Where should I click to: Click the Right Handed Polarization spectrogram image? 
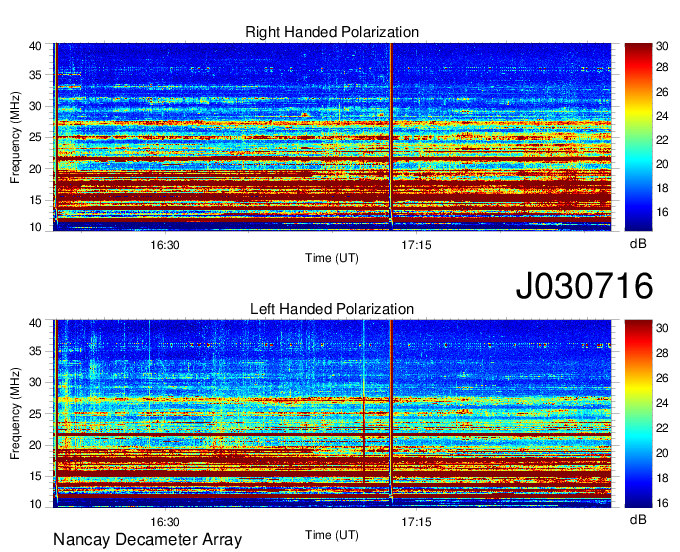(x=332, y=137)
